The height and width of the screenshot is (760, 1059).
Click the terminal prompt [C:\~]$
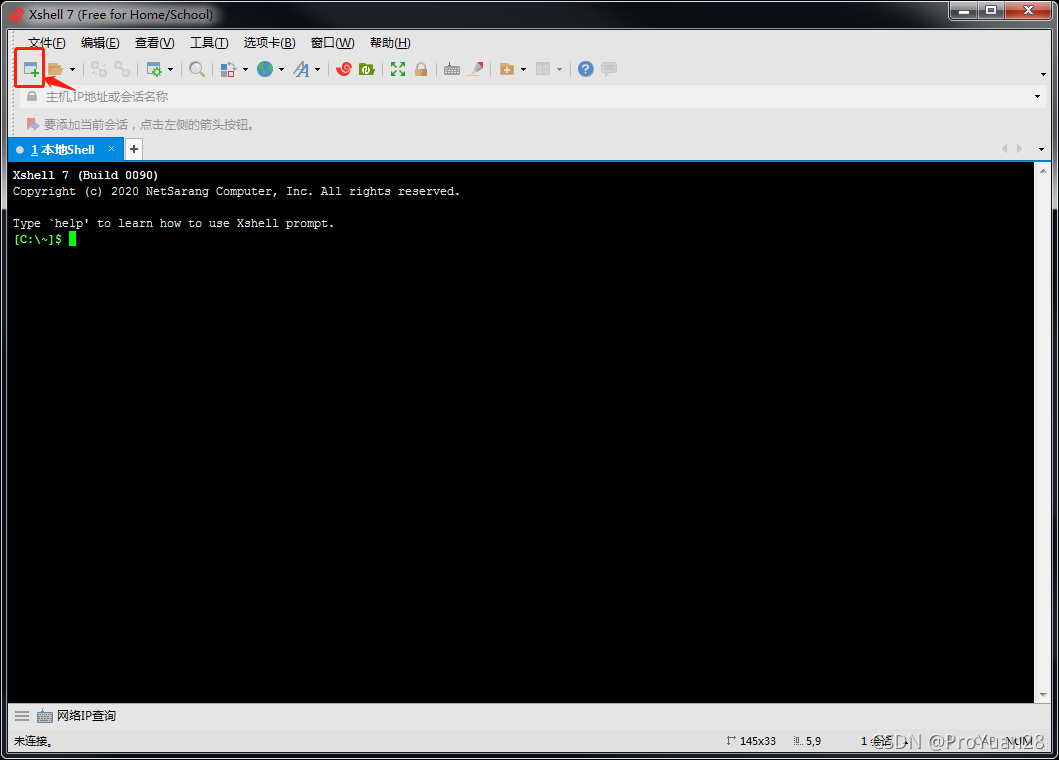coord(38,239)
